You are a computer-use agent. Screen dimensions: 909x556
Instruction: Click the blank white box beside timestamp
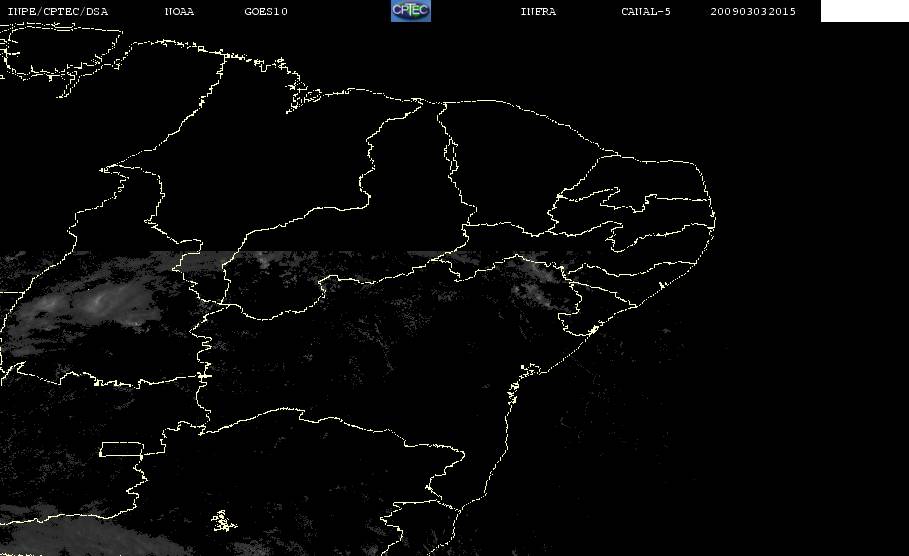[x=864, y=10]
